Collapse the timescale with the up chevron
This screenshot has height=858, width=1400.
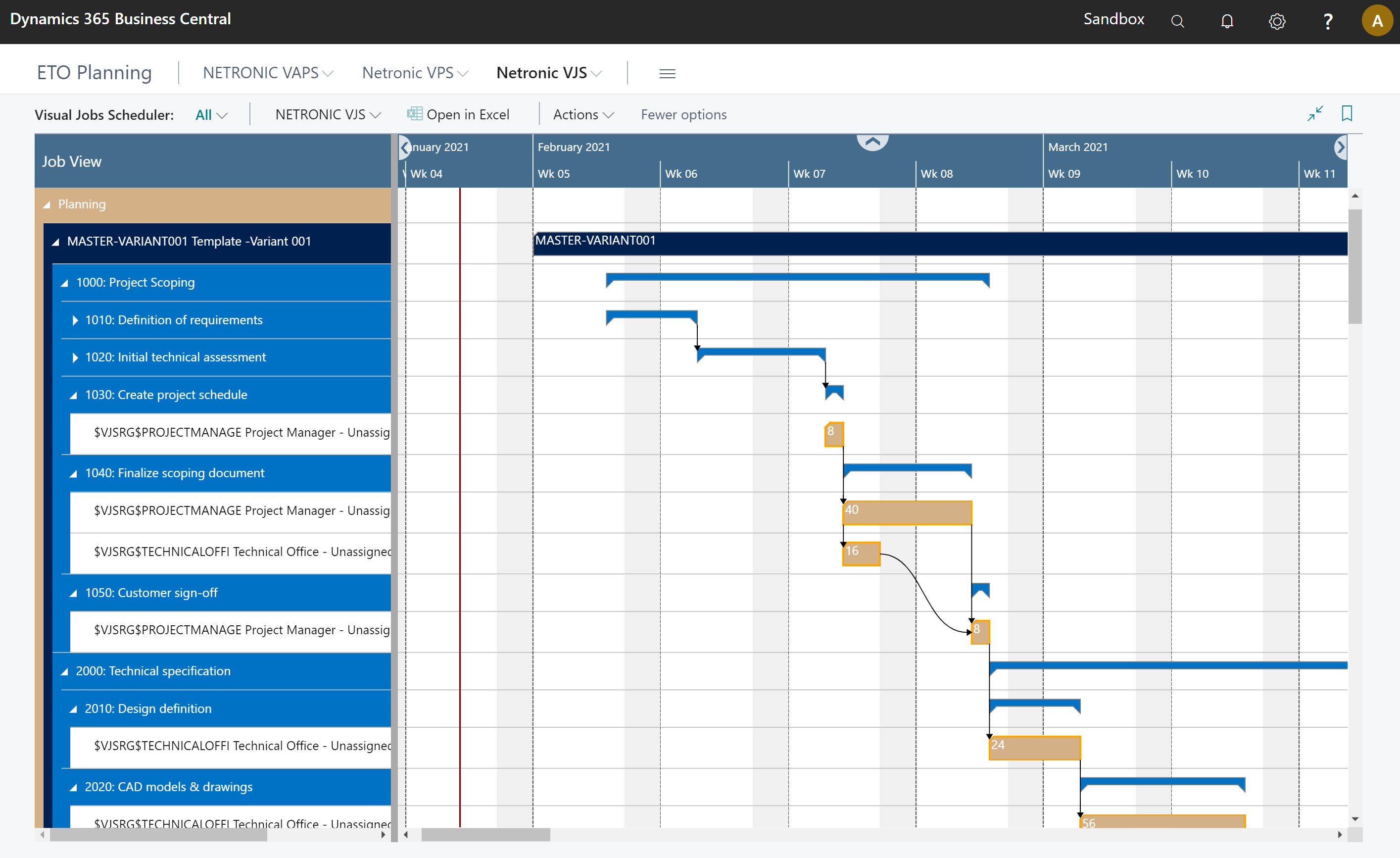pos(872,142)
